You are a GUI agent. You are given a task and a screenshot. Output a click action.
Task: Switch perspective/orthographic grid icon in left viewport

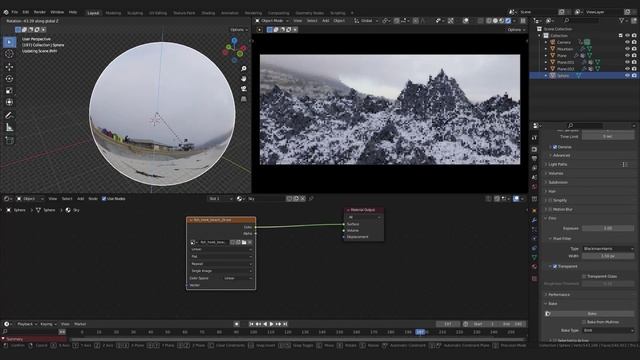tap(244, 99)
